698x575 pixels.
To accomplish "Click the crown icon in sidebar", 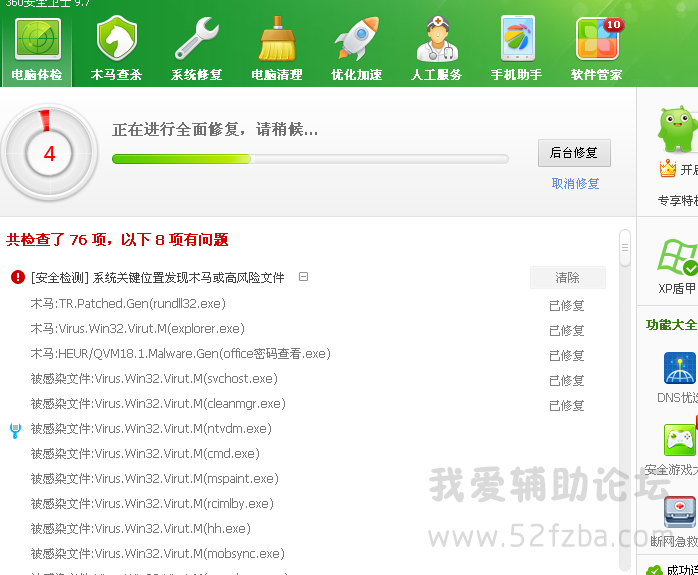I will point(668,168).
